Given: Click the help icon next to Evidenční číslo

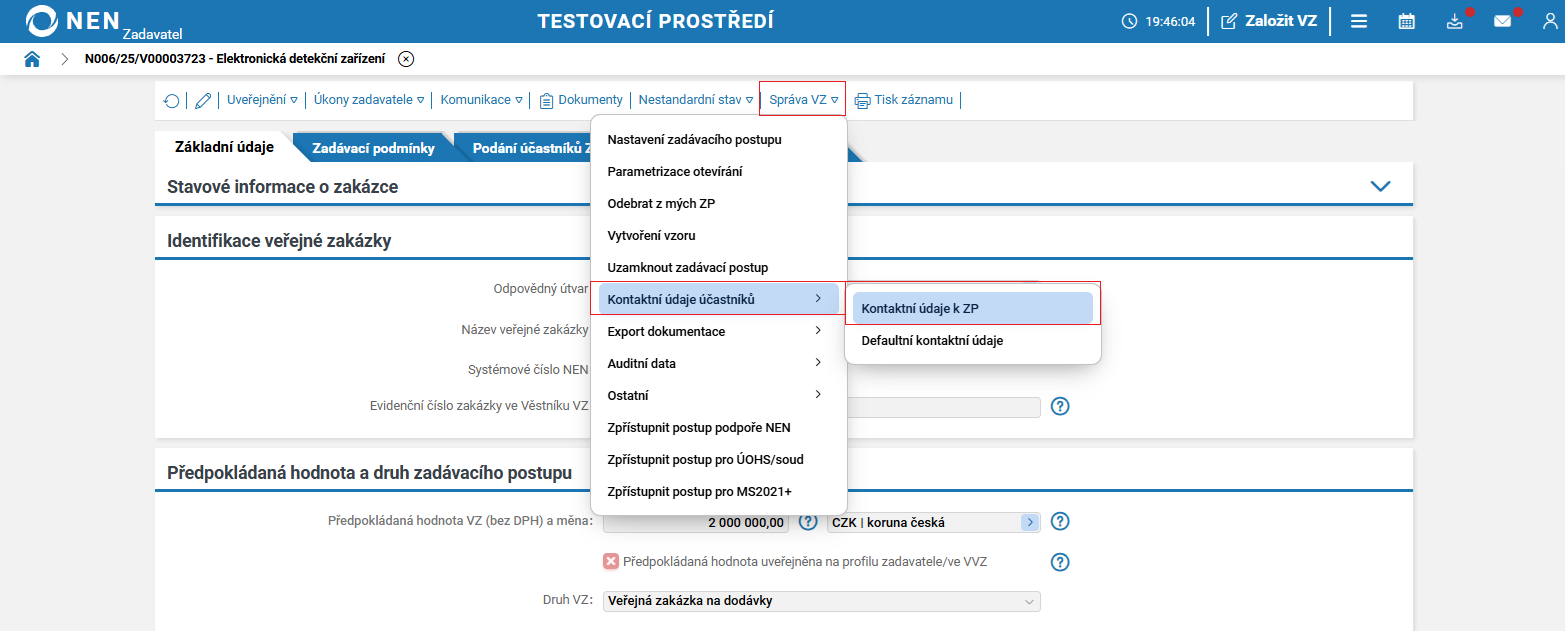Looking at the screenshot, I should tap(1061, 406).
